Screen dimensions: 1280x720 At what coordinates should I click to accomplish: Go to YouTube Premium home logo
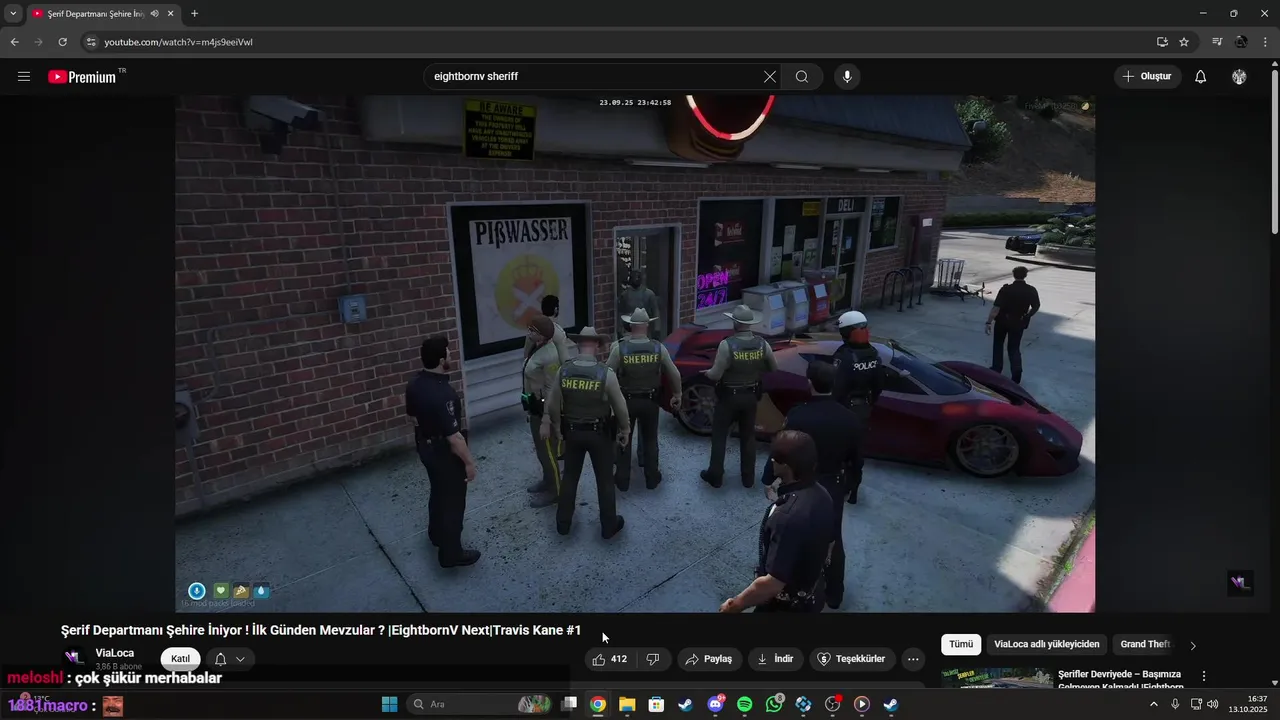(83, 77)
